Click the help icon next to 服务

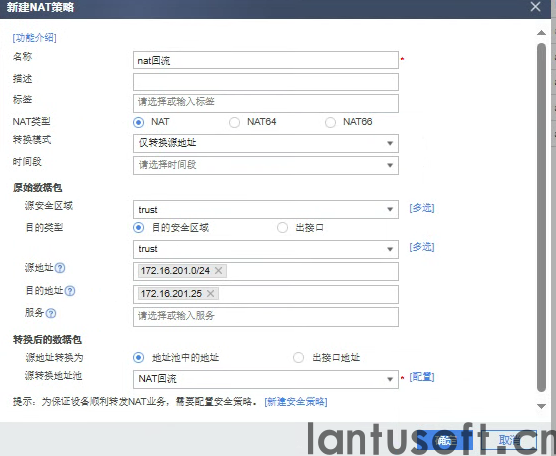click(x=51, y=313)
